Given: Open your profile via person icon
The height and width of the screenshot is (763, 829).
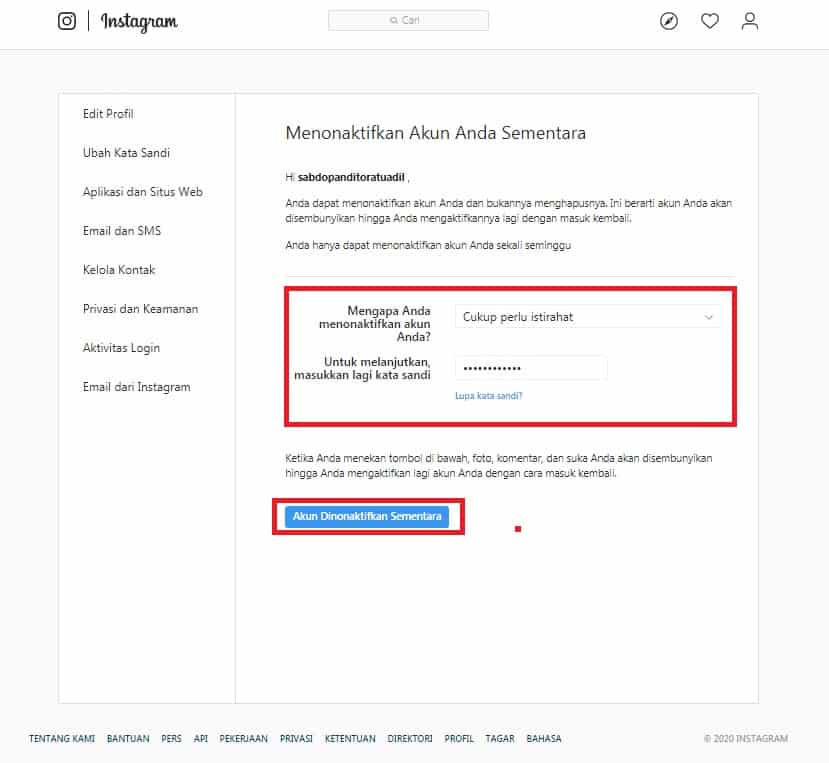Looking at the screenshot, I should click(749, 21).
